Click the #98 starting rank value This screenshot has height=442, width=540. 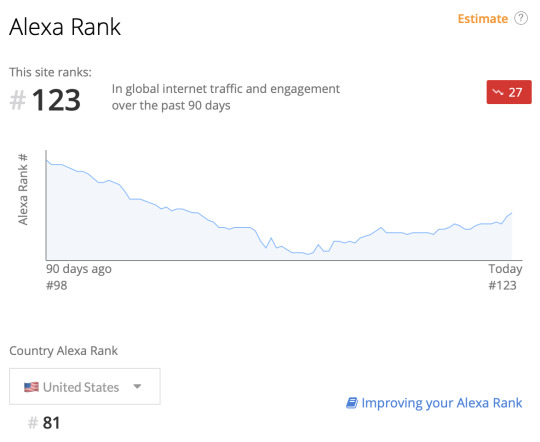(x=57, y=285)
